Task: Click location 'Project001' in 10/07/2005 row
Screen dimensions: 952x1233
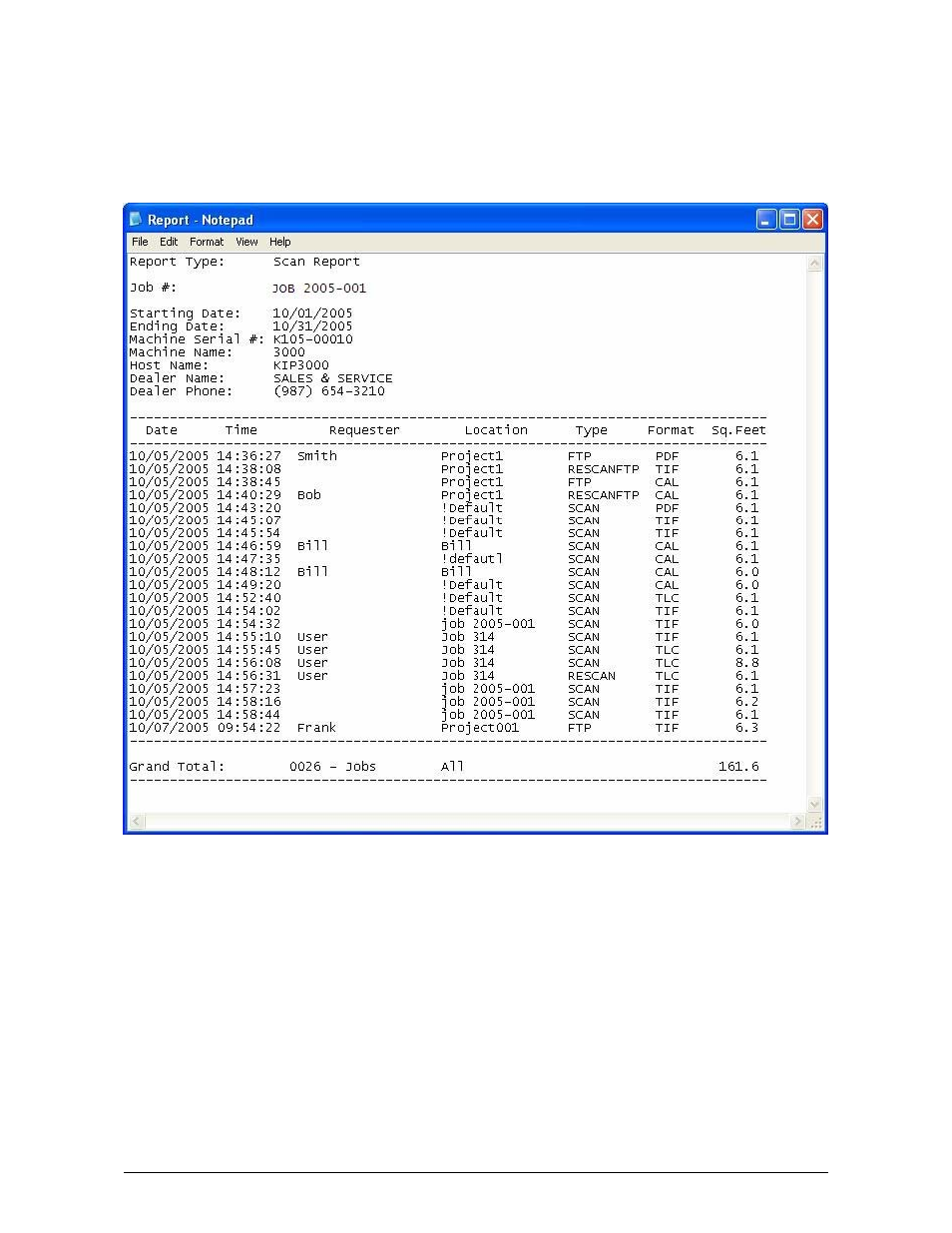Action: click(480, 728)
